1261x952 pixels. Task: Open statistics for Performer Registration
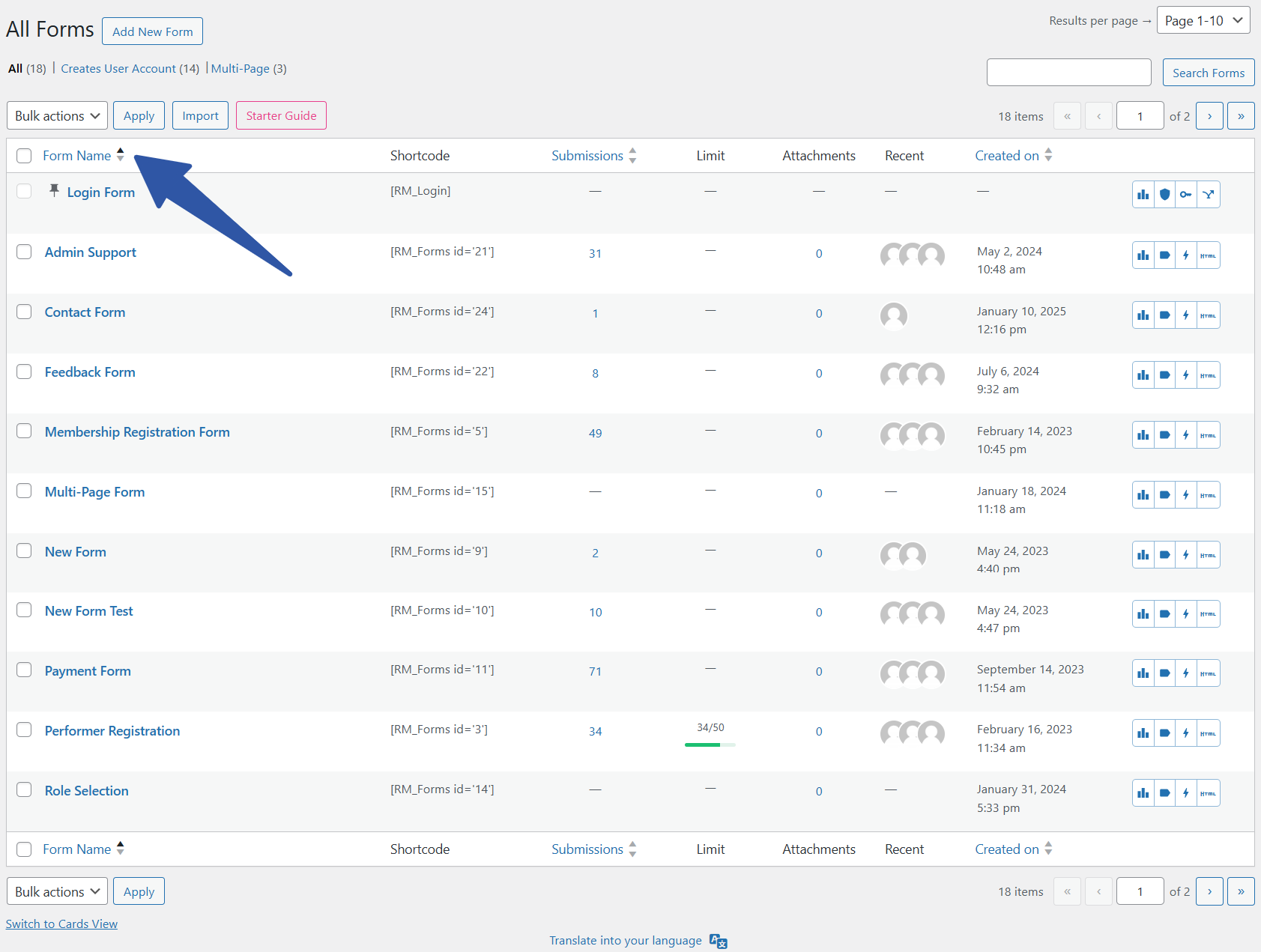tap(1143, 733)
